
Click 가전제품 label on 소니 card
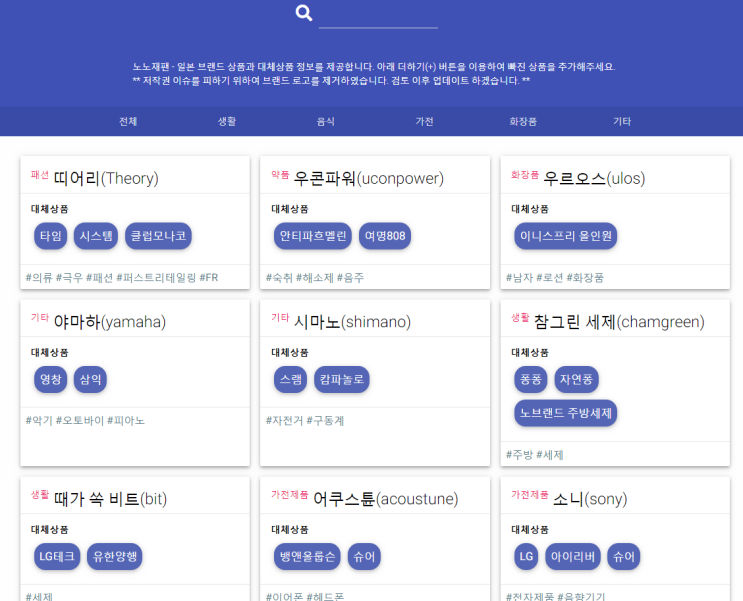[530, 494]
